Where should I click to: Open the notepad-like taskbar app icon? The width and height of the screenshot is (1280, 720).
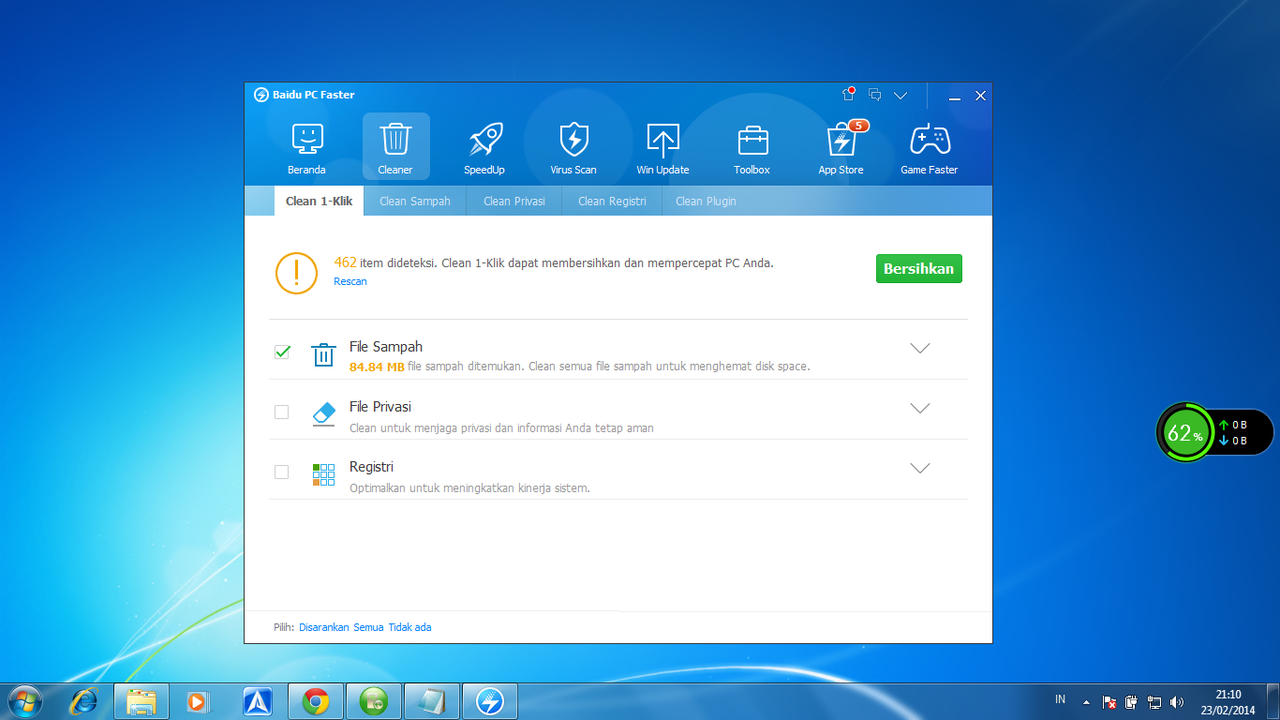click(x=432, y=702)
